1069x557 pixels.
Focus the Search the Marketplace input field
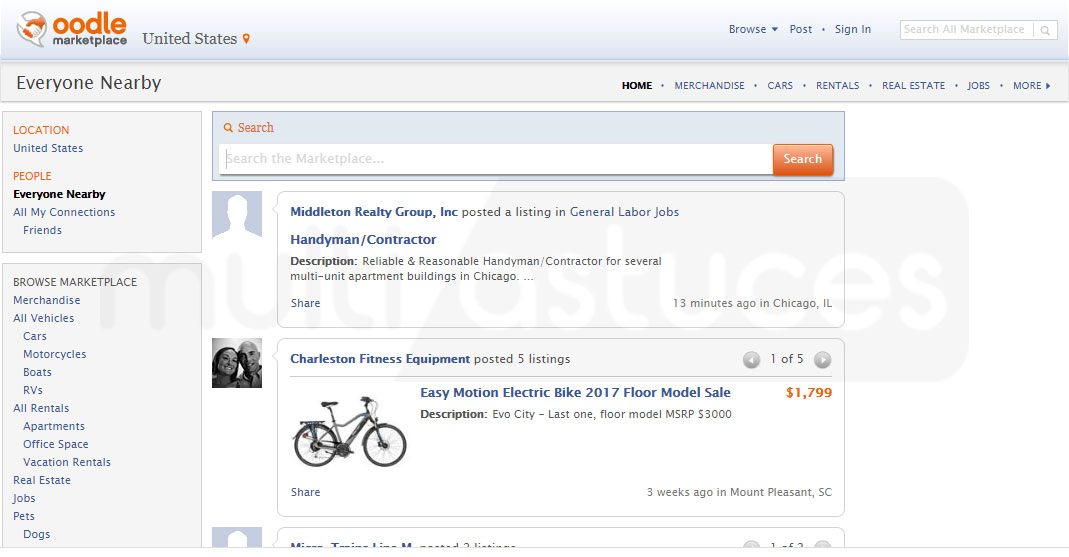coord(495,159)
